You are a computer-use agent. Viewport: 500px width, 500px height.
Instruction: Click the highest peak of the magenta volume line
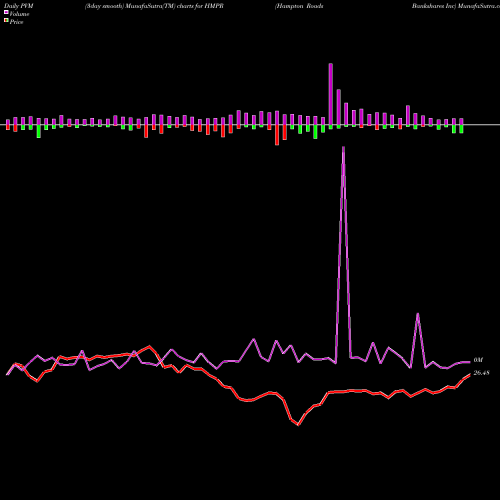(343, 147)
